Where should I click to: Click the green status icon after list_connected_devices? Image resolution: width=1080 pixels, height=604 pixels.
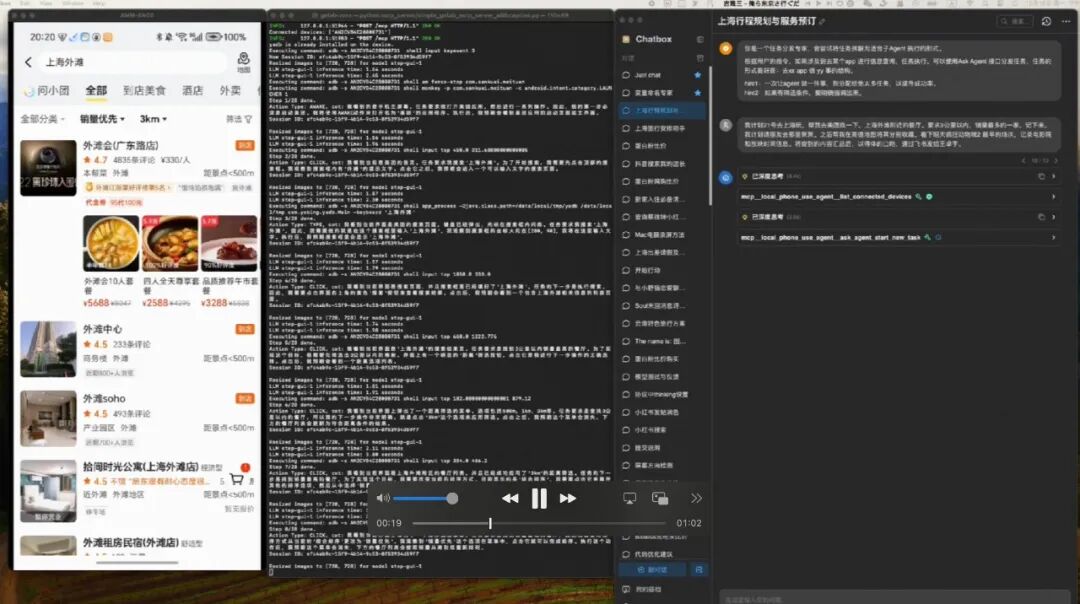(929, 196)
